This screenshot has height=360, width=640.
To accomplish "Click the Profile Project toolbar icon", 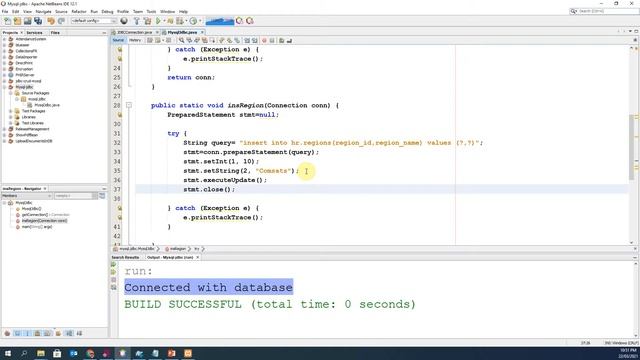I will (193, 21).
